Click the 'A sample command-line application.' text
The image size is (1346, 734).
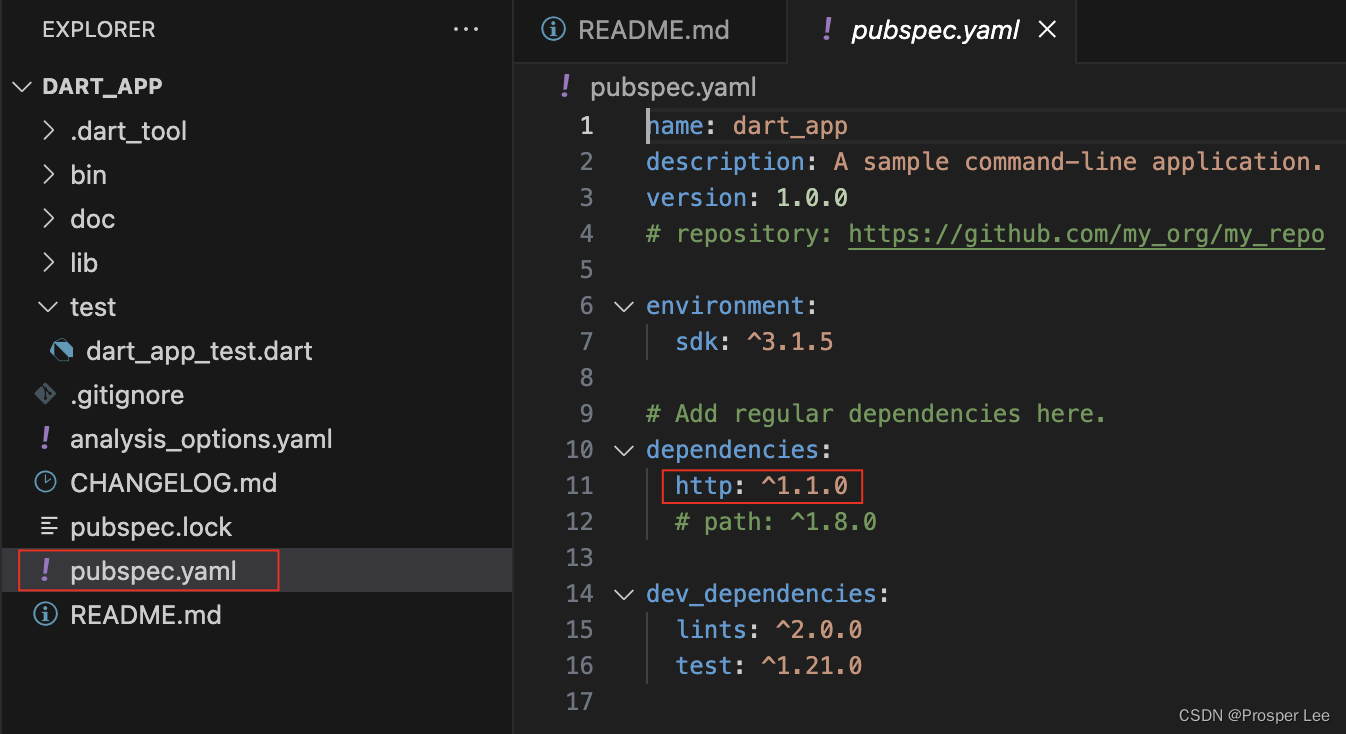tap(1079, 162)
